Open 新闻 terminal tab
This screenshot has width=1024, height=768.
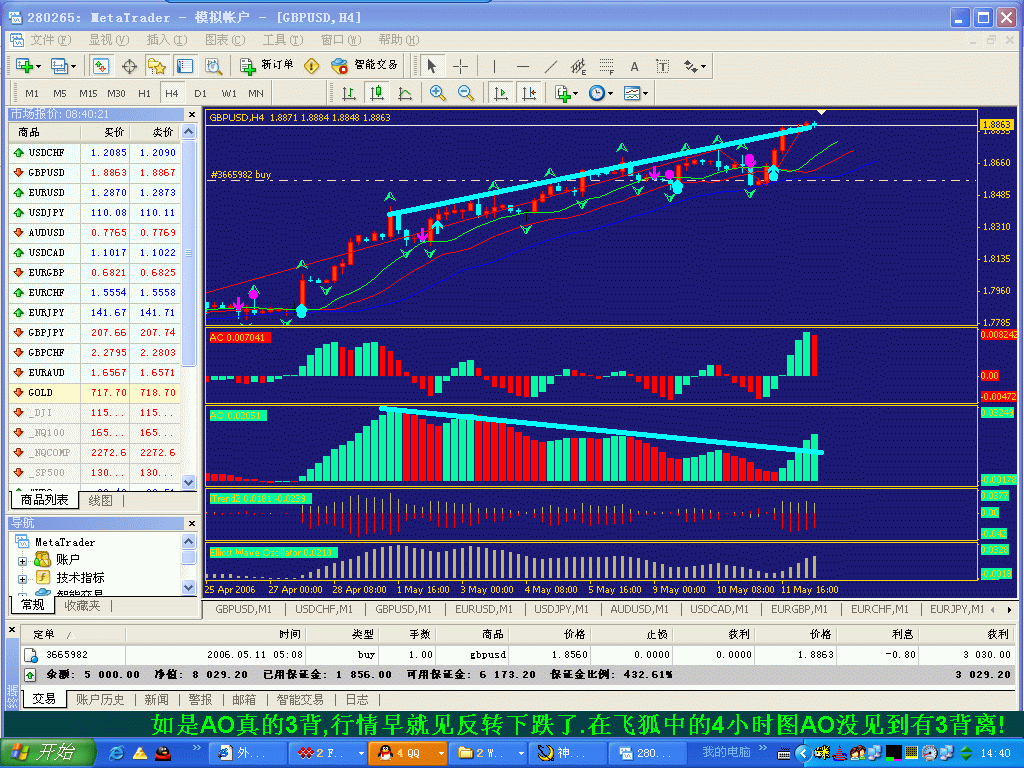[x=156, y=699]
